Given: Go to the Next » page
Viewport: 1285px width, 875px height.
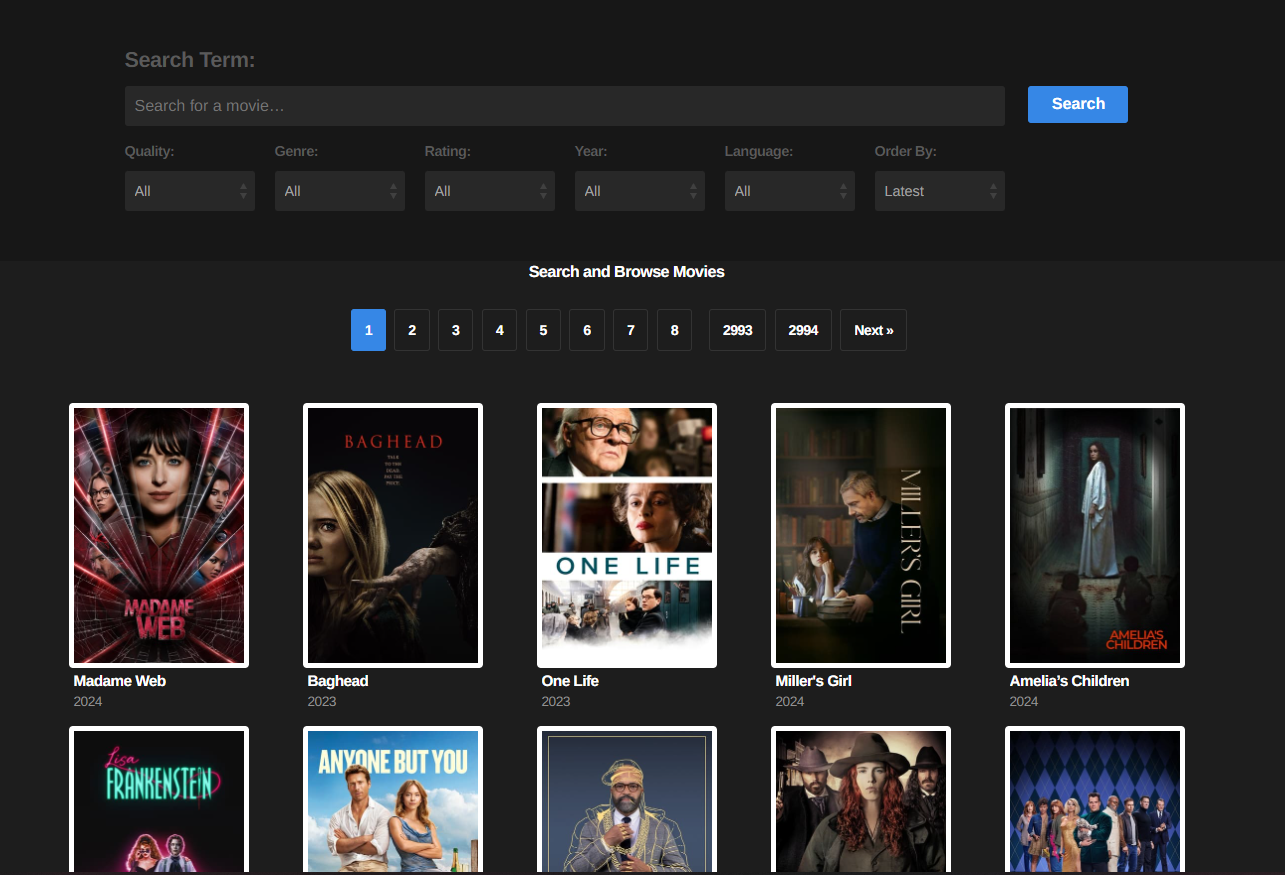Looking at the screenshot, I should click(x=873, y=330).
